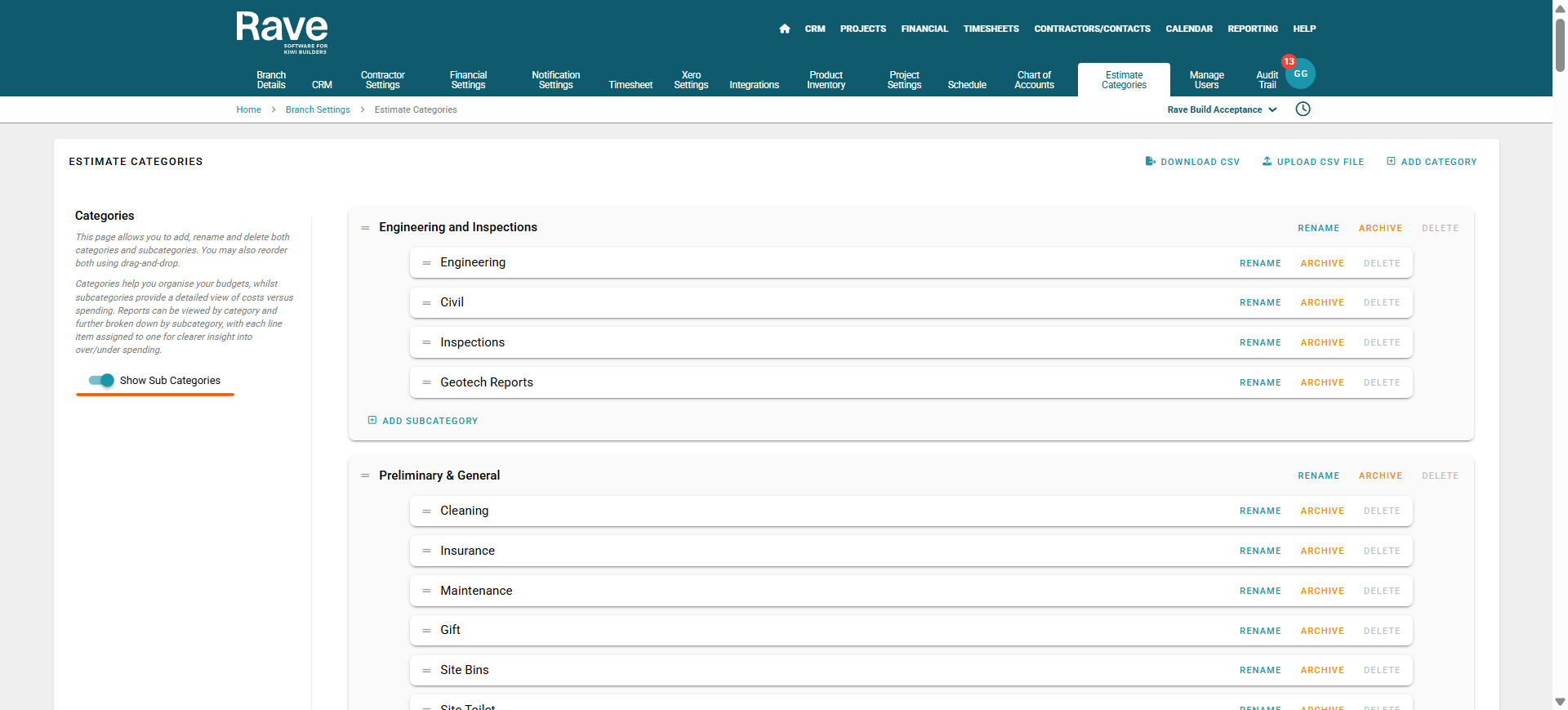Viewport: 1568px width, 710px height.
Task: Toggle the Show Sub Categories switch
Action: [102, 381]
